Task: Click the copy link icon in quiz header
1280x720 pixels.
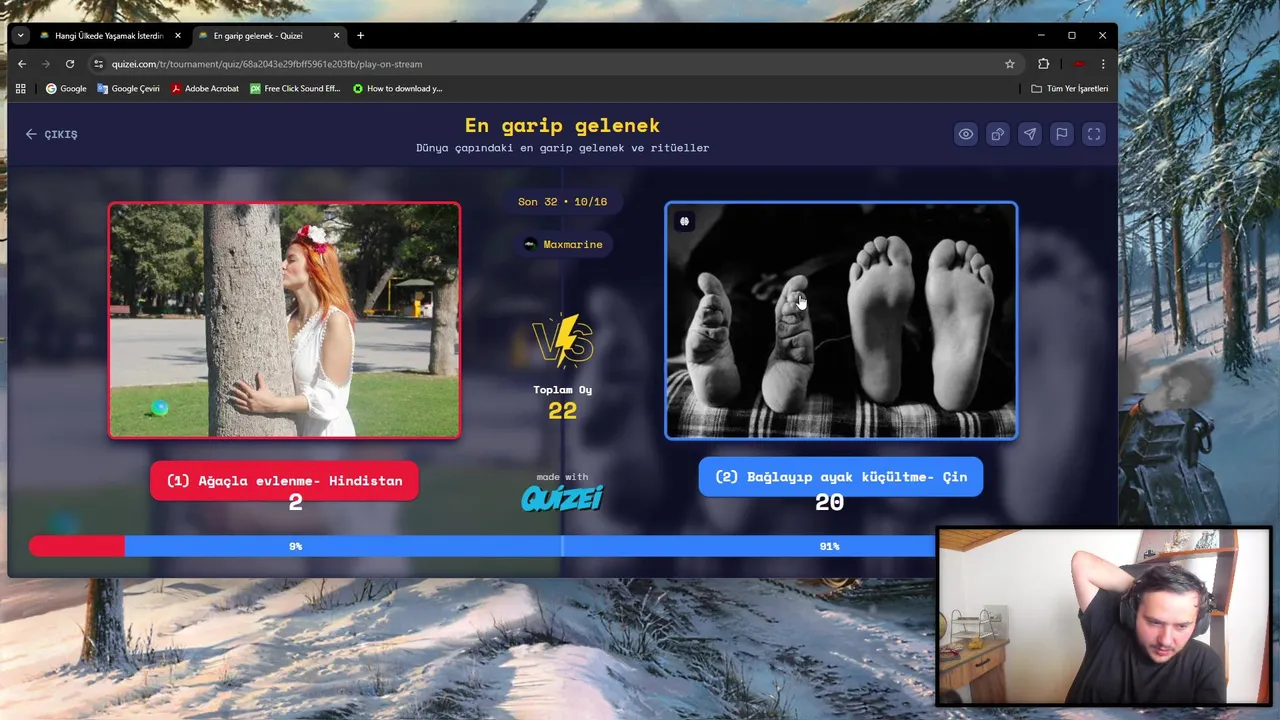Action: pyautogui.click(x=997, y=134)
